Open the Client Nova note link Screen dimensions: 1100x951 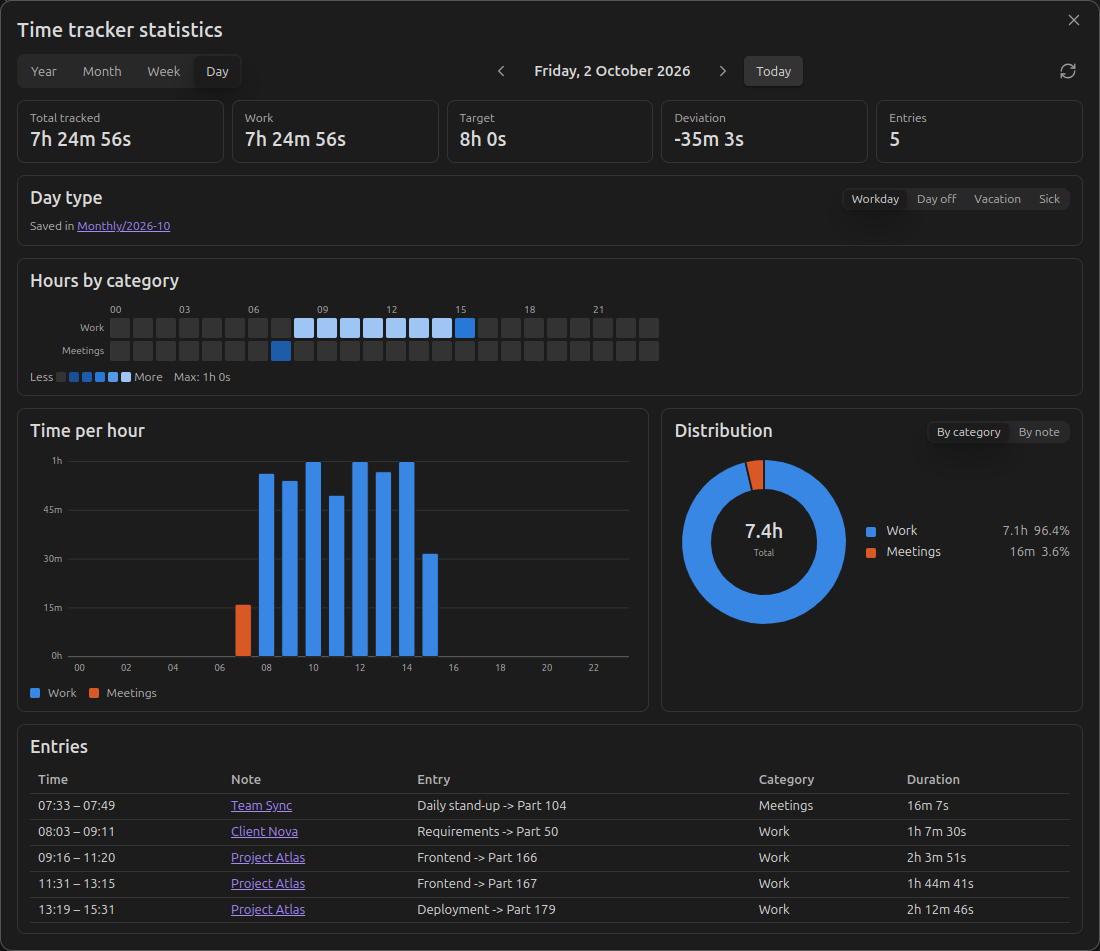click(264, 832)
